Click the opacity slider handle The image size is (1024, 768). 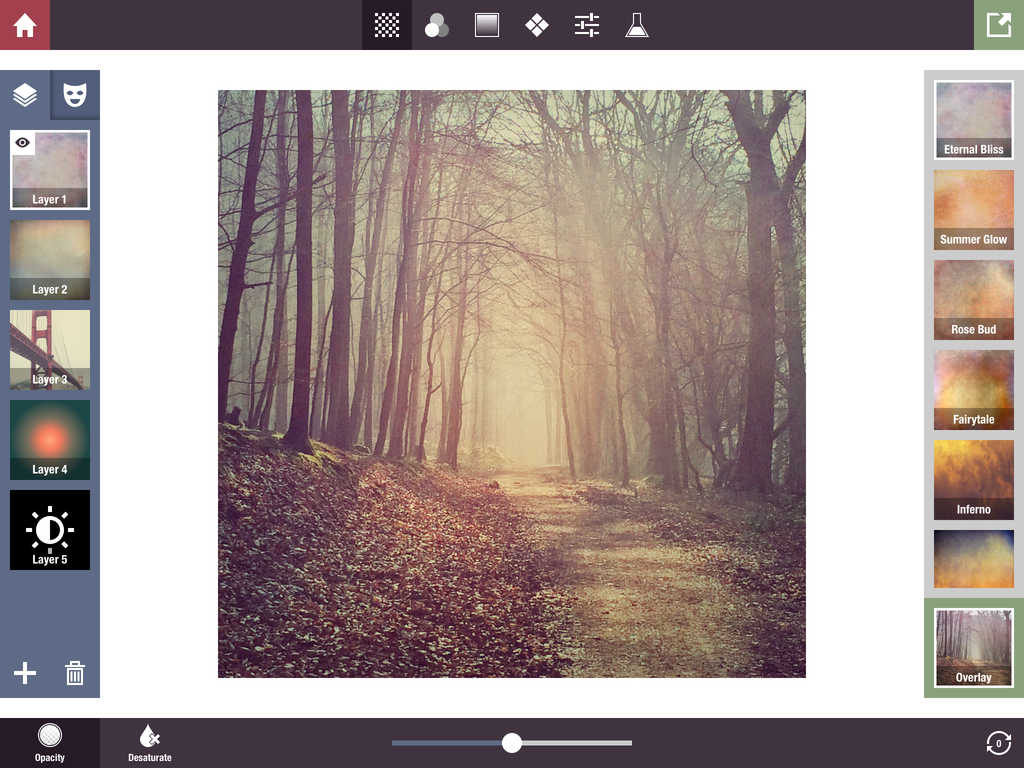click(x=512, y=743)
